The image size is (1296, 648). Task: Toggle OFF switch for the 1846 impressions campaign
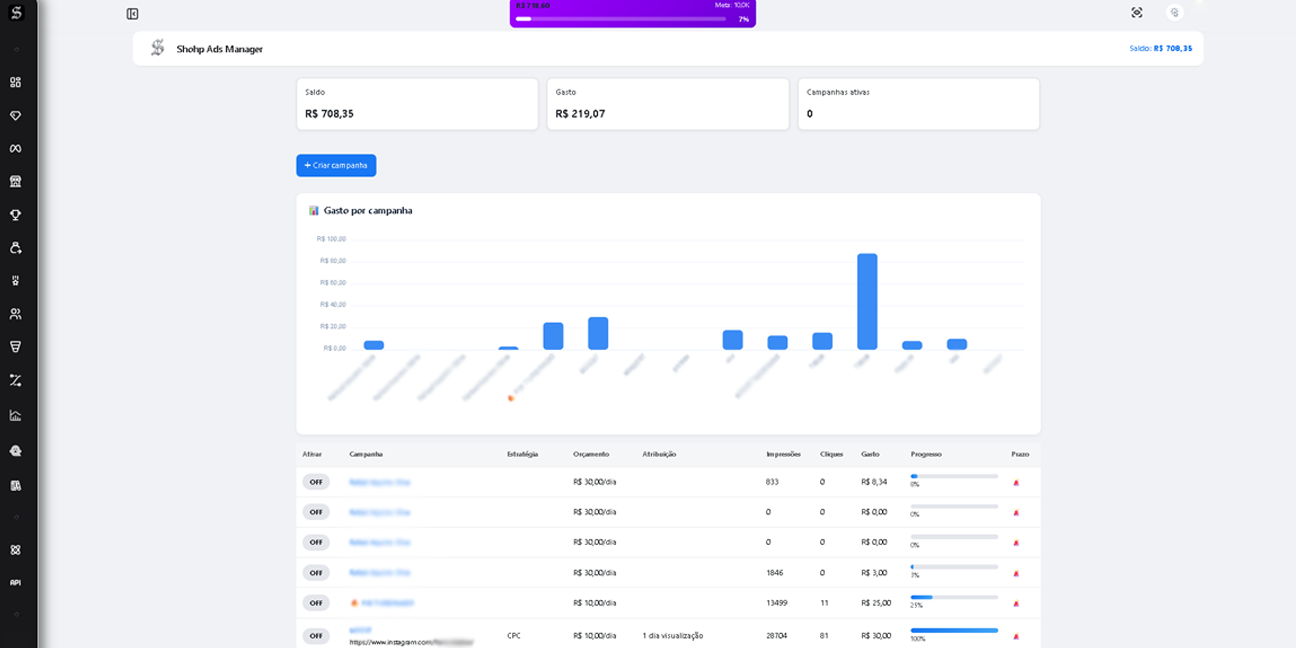(316, 573)
